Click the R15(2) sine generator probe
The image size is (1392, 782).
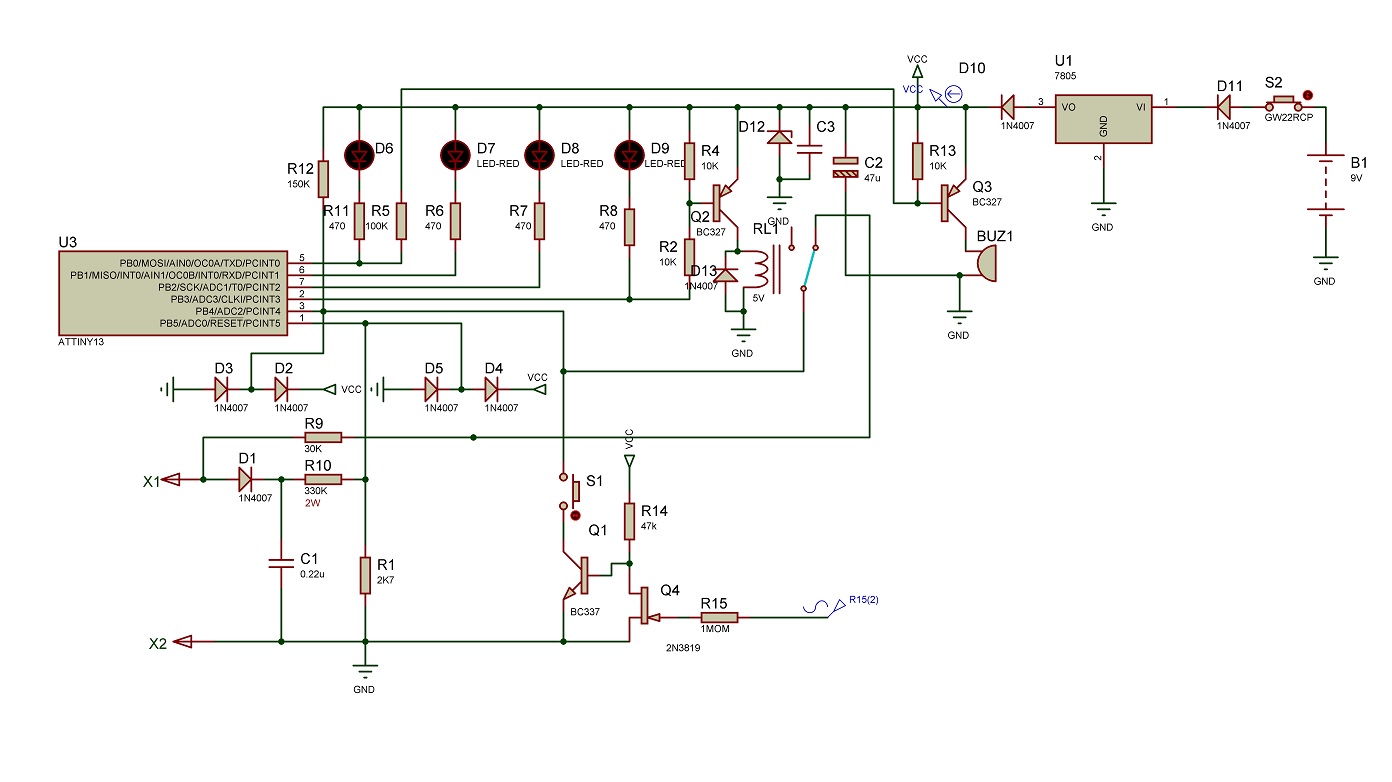click(818, 609)
